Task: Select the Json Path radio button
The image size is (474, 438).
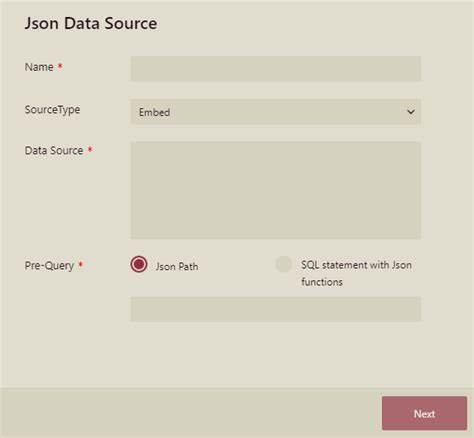Action: coord(139,264)
